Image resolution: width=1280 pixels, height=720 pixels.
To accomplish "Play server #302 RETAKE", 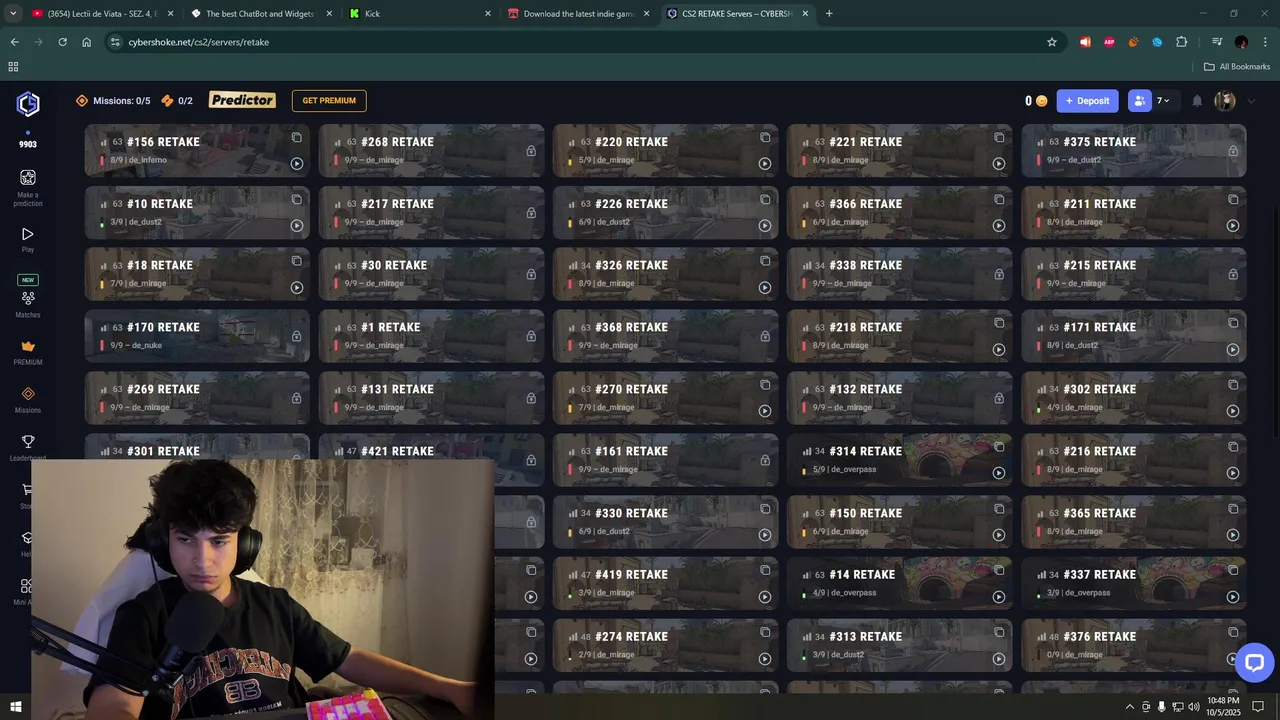I will click(x=1233, y=411).
